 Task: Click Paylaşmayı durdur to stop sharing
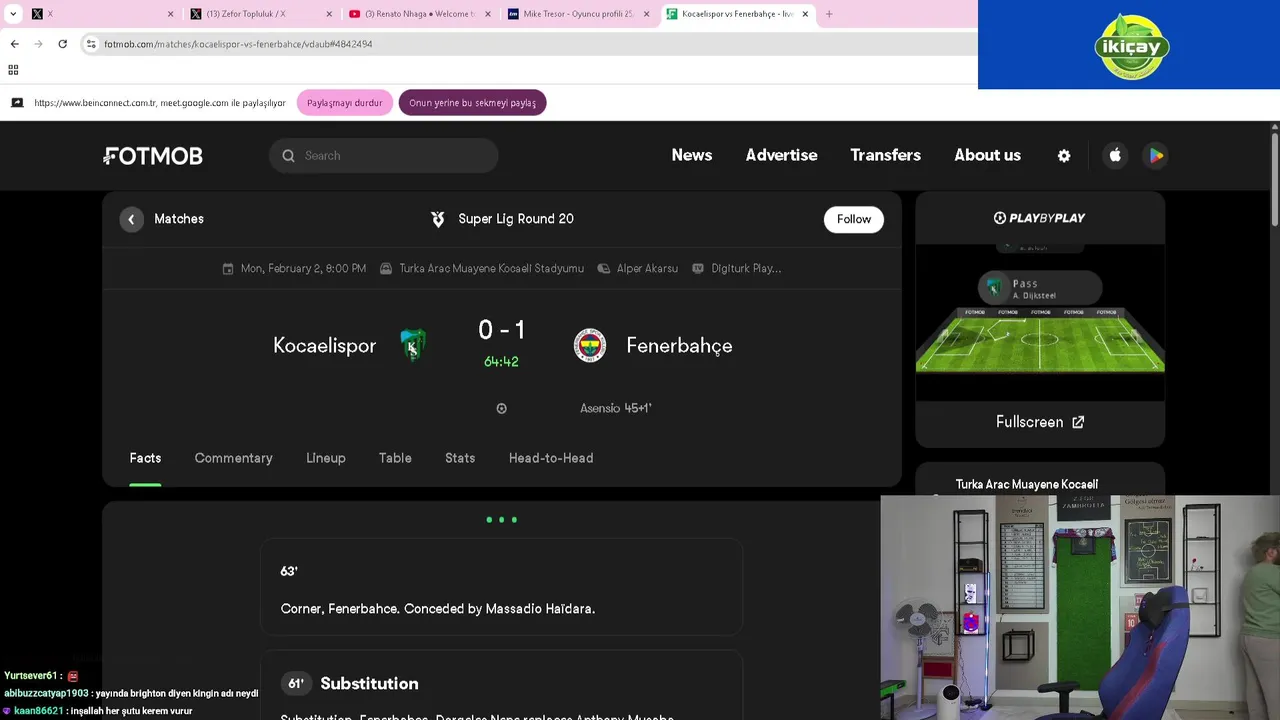click(344, 103)
